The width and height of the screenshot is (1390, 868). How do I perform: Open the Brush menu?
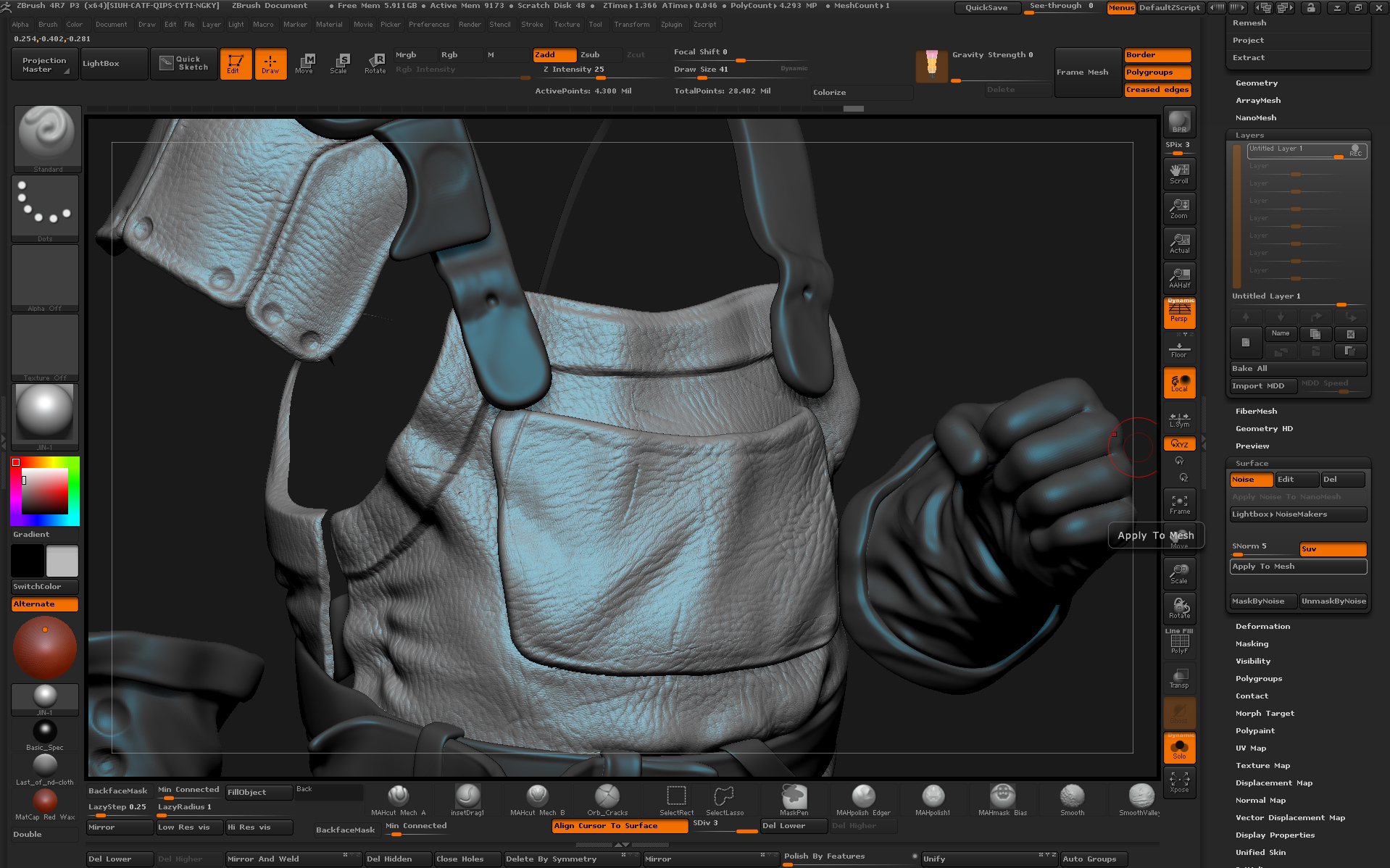48,25
